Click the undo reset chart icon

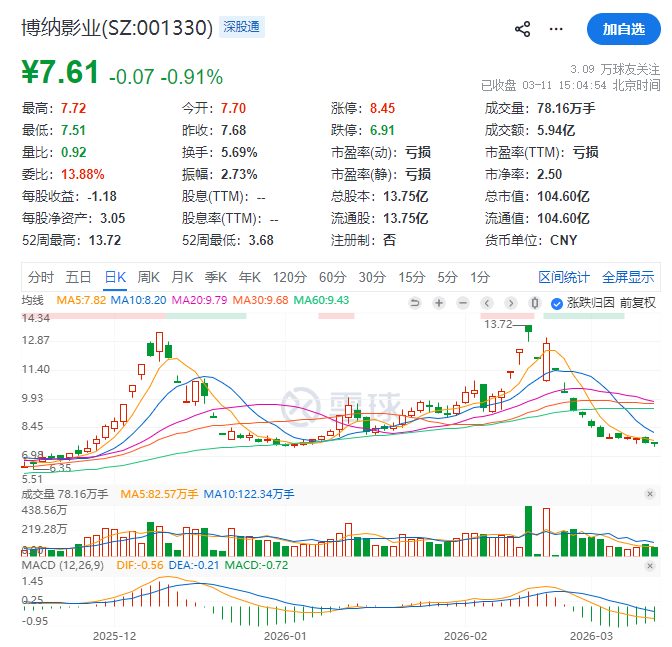coord(416,302)
